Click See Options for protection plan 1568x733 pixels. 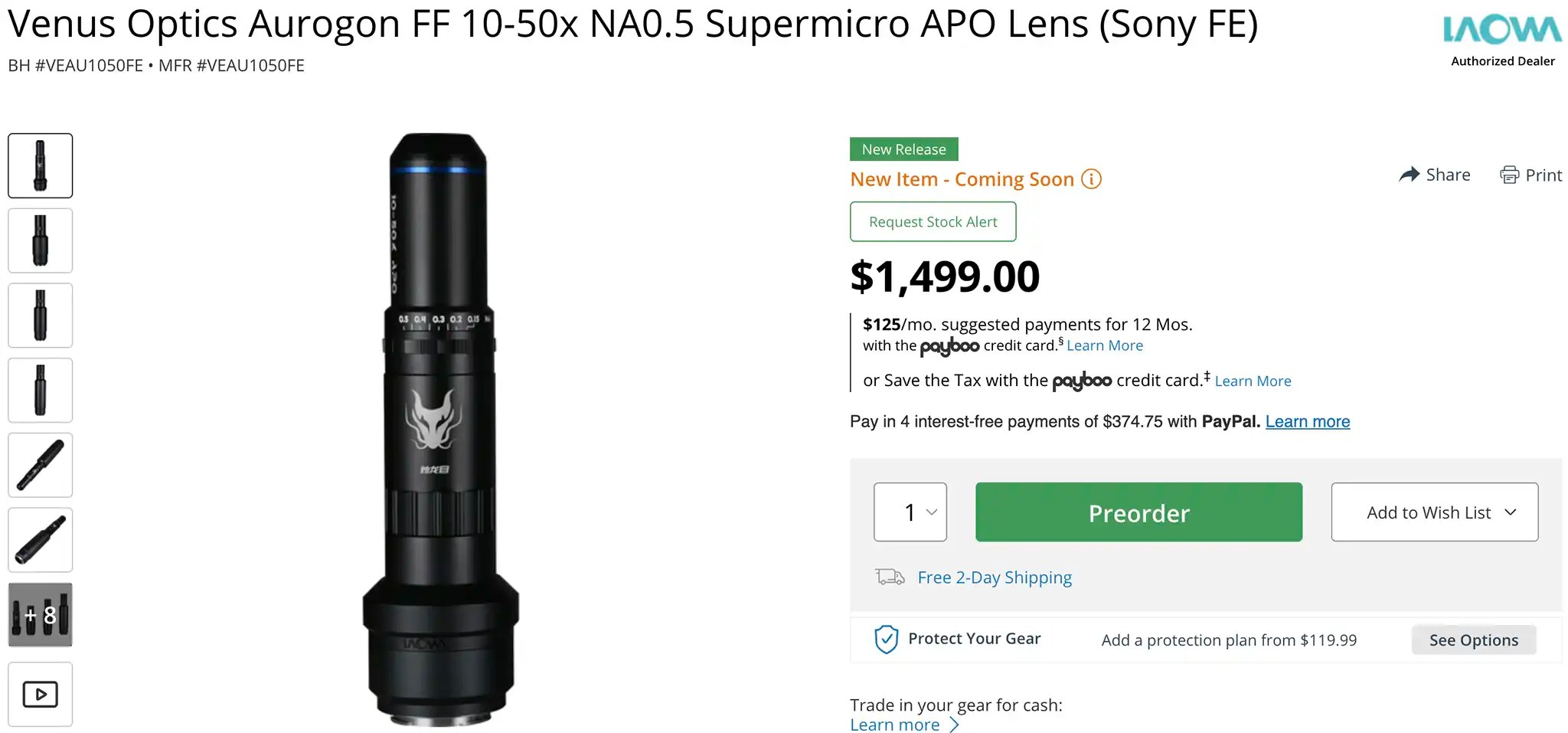[x=1473, y=640]
